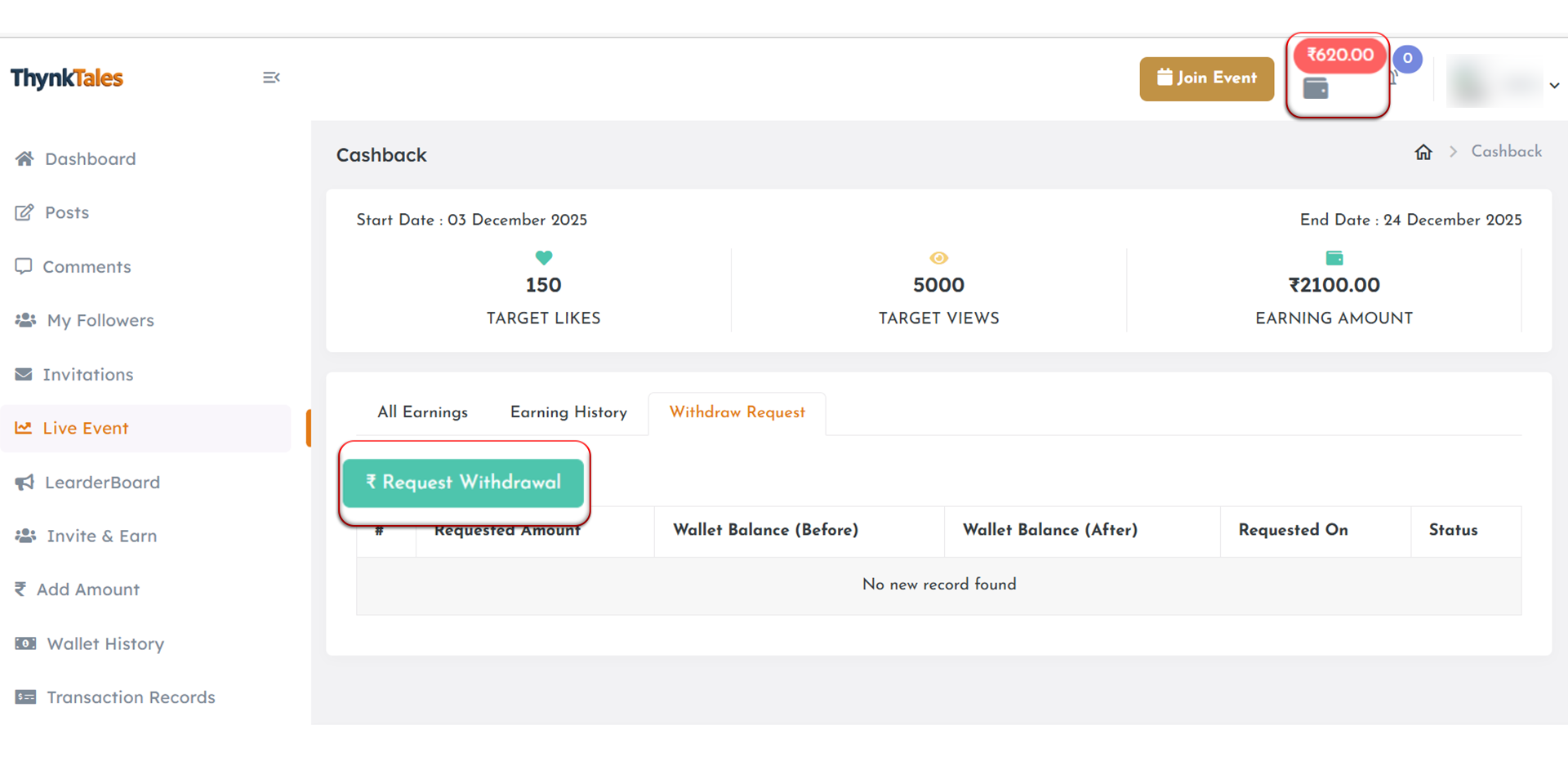Open the ThynkTales logo
This screenshot has height=761, width=1568.
[x=67, y=78]
